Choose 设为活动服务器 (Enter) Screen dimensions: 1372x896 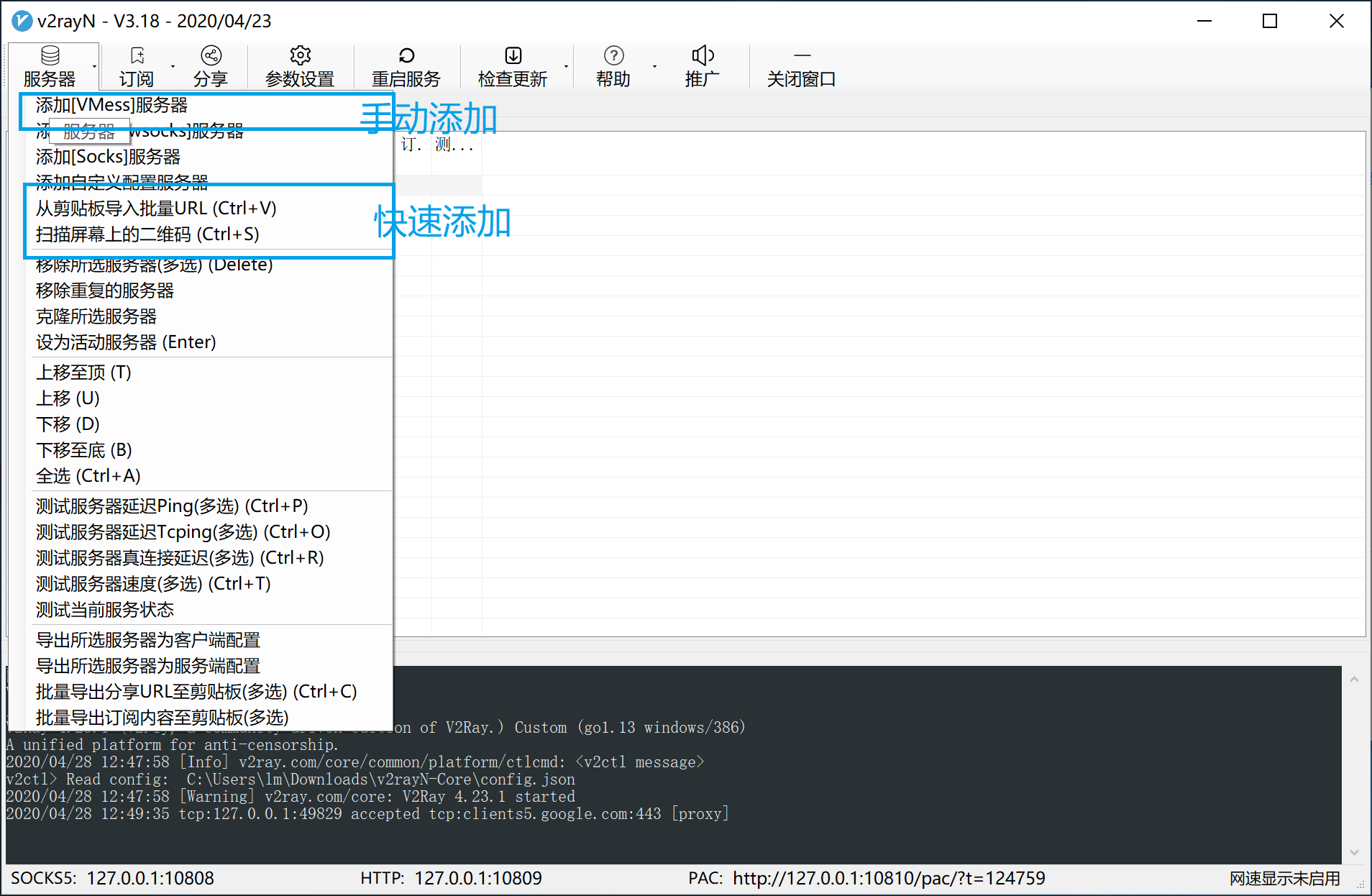coord(126,342)
